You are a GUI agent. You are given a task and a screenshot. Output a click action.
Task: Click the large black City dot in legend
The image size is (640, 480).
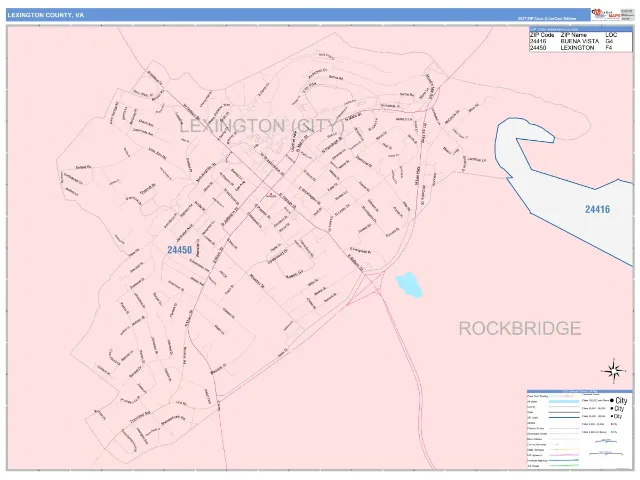pyautogui.click(x=612, y=400)
